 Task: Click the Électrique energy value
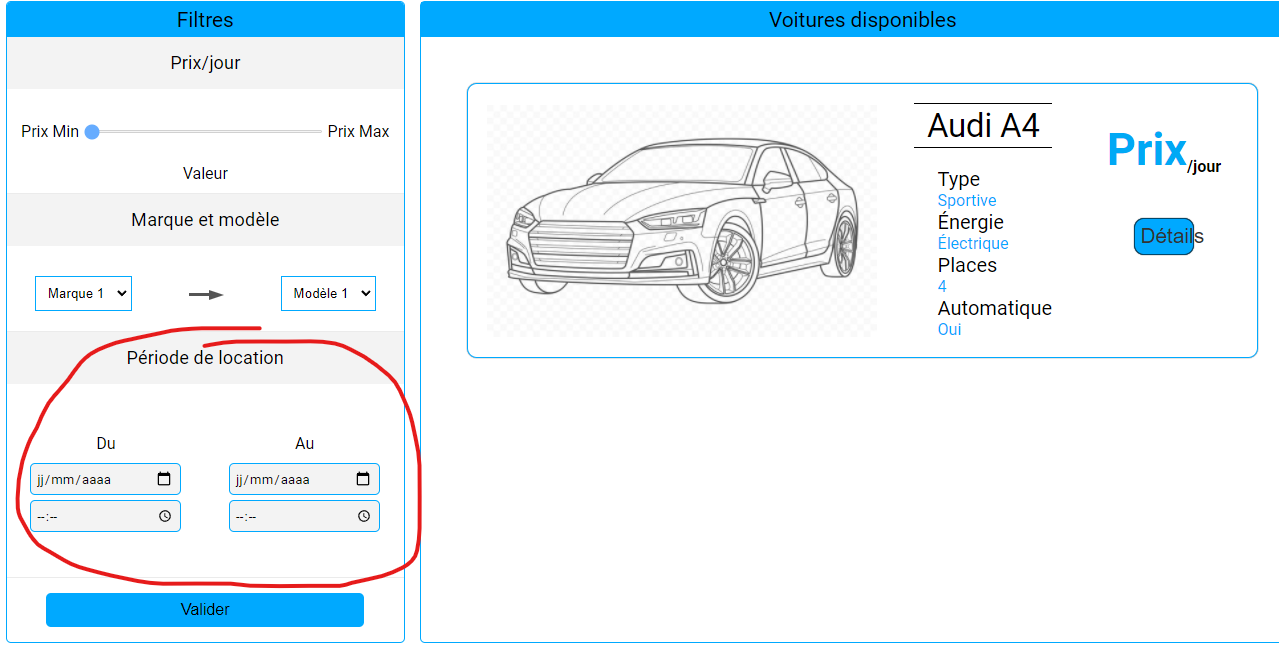pyautogui.click(x=973, y=244)
